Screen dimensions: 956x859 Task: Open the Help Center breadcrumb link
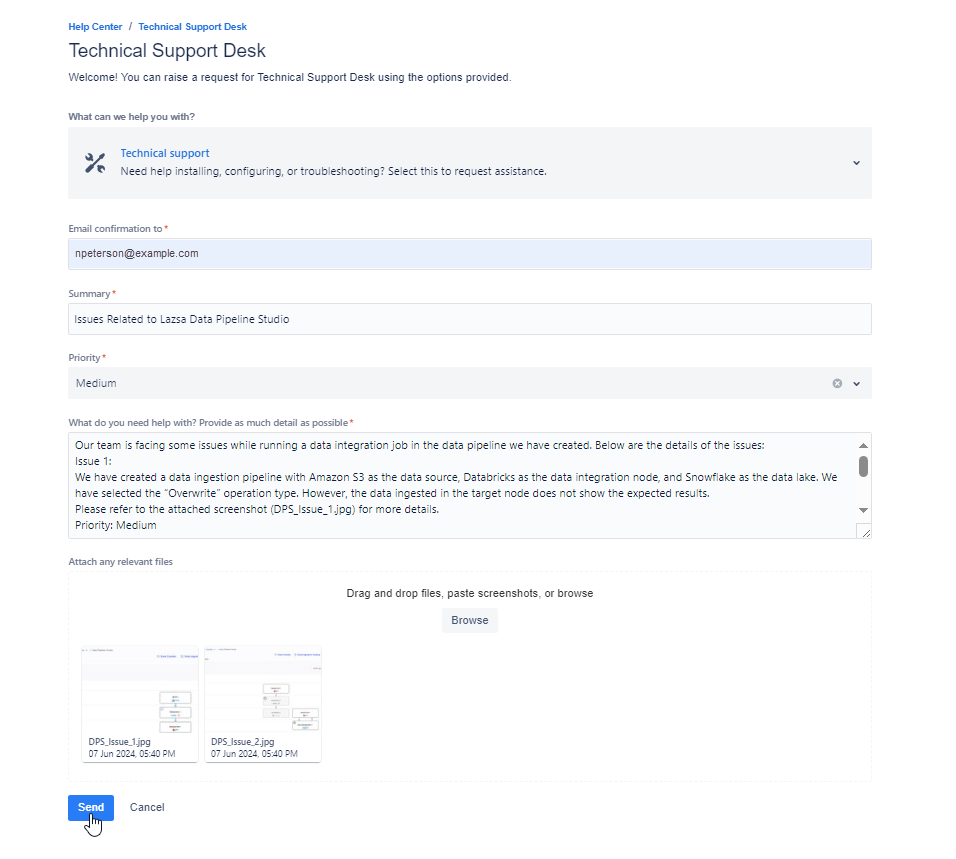click(x=95, y=27)
